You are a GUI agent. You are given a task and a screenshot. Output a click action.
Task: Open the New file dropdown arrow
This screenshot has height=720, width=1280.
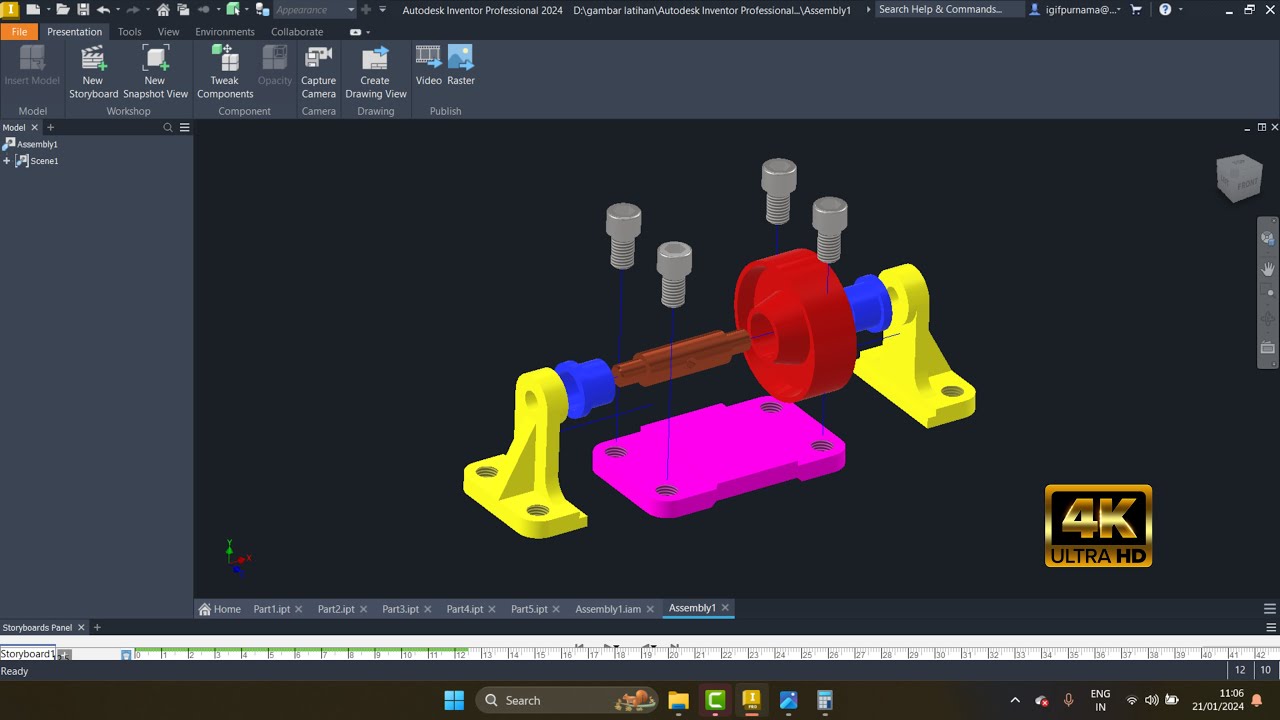[x=47, y=9]
